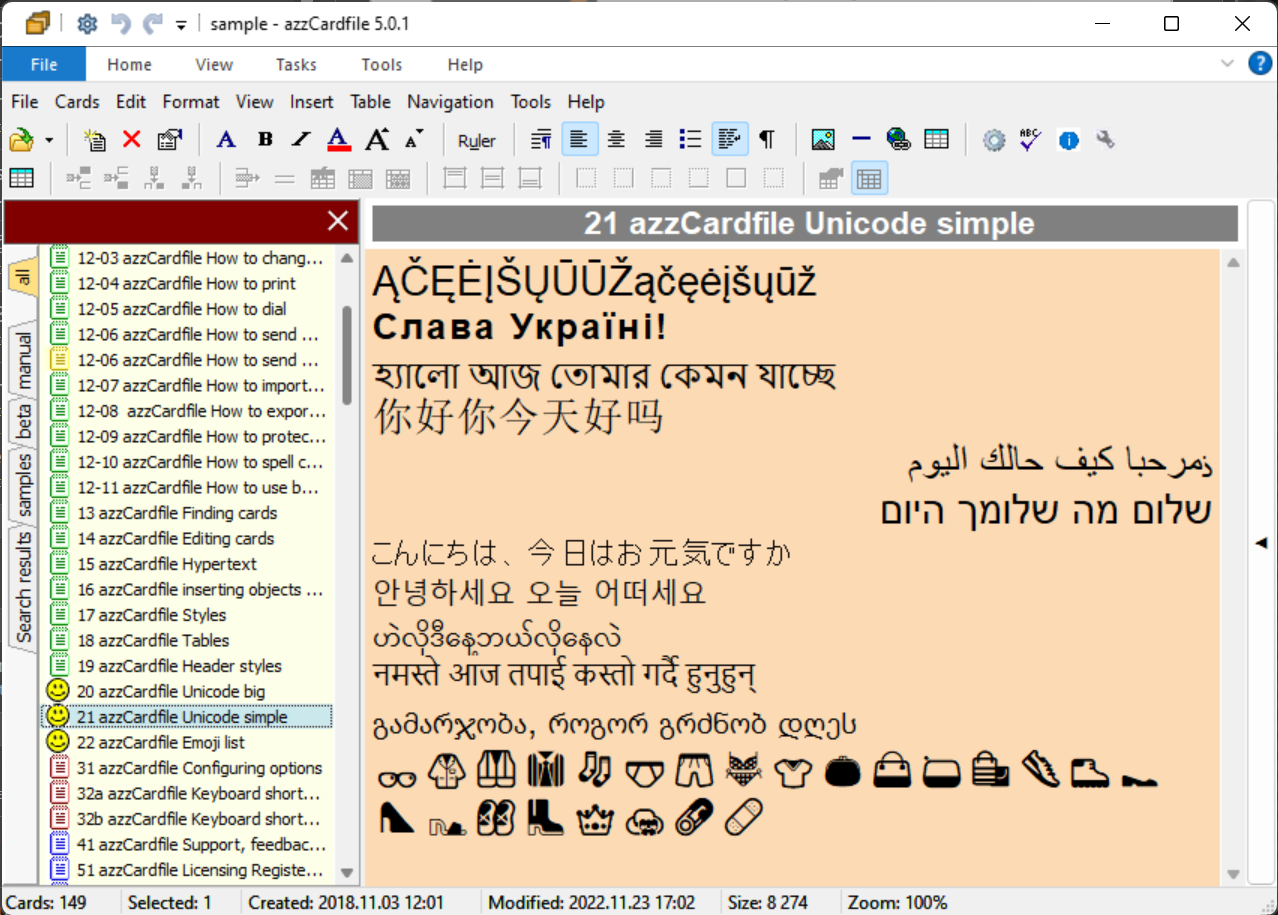This screenshot has height=915, width=1278.
Task: Add a new card with the new card icon
Action: [95, 140]
